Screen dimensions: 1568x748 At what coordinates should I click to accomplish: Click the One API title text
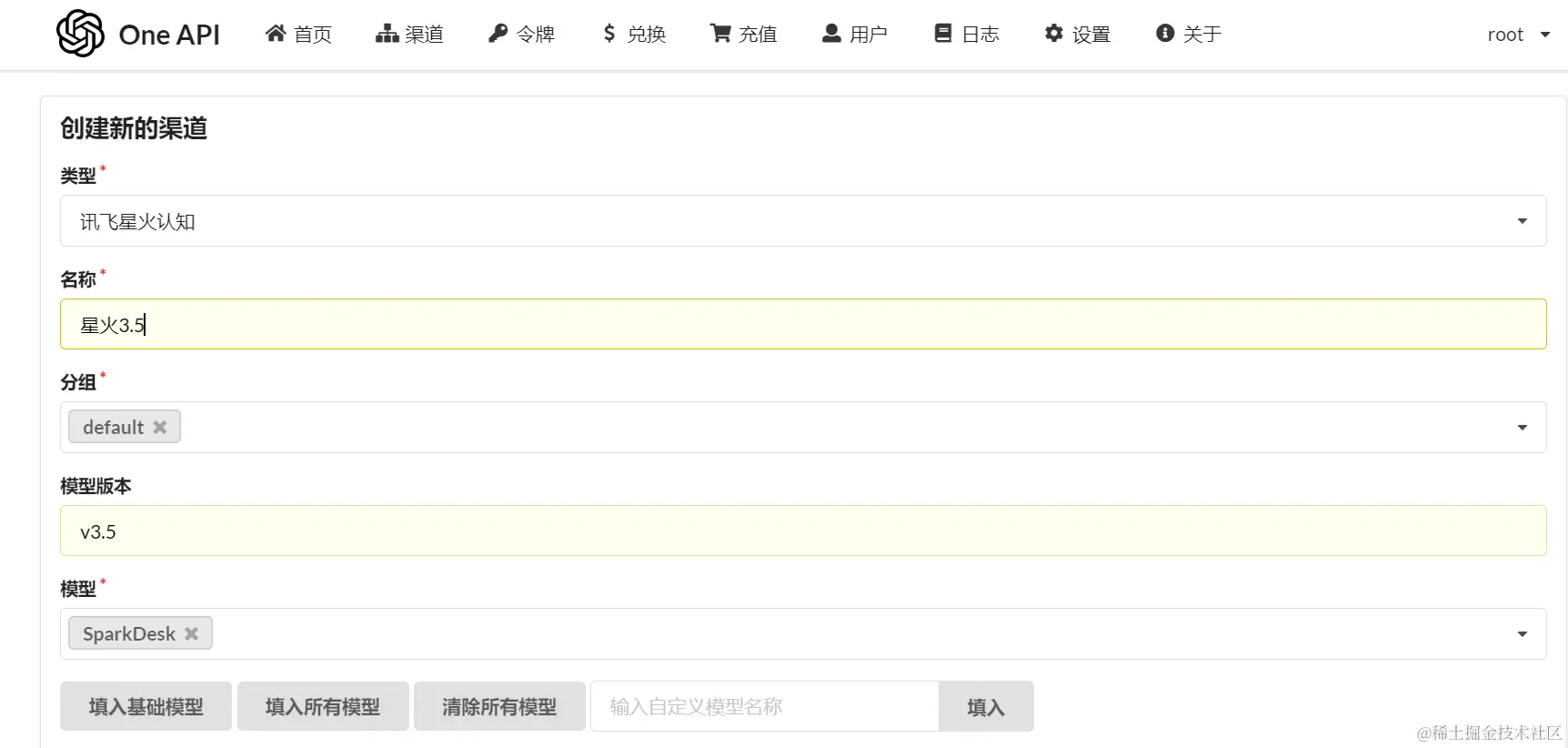pyautogui.click(x=169, y=35)
